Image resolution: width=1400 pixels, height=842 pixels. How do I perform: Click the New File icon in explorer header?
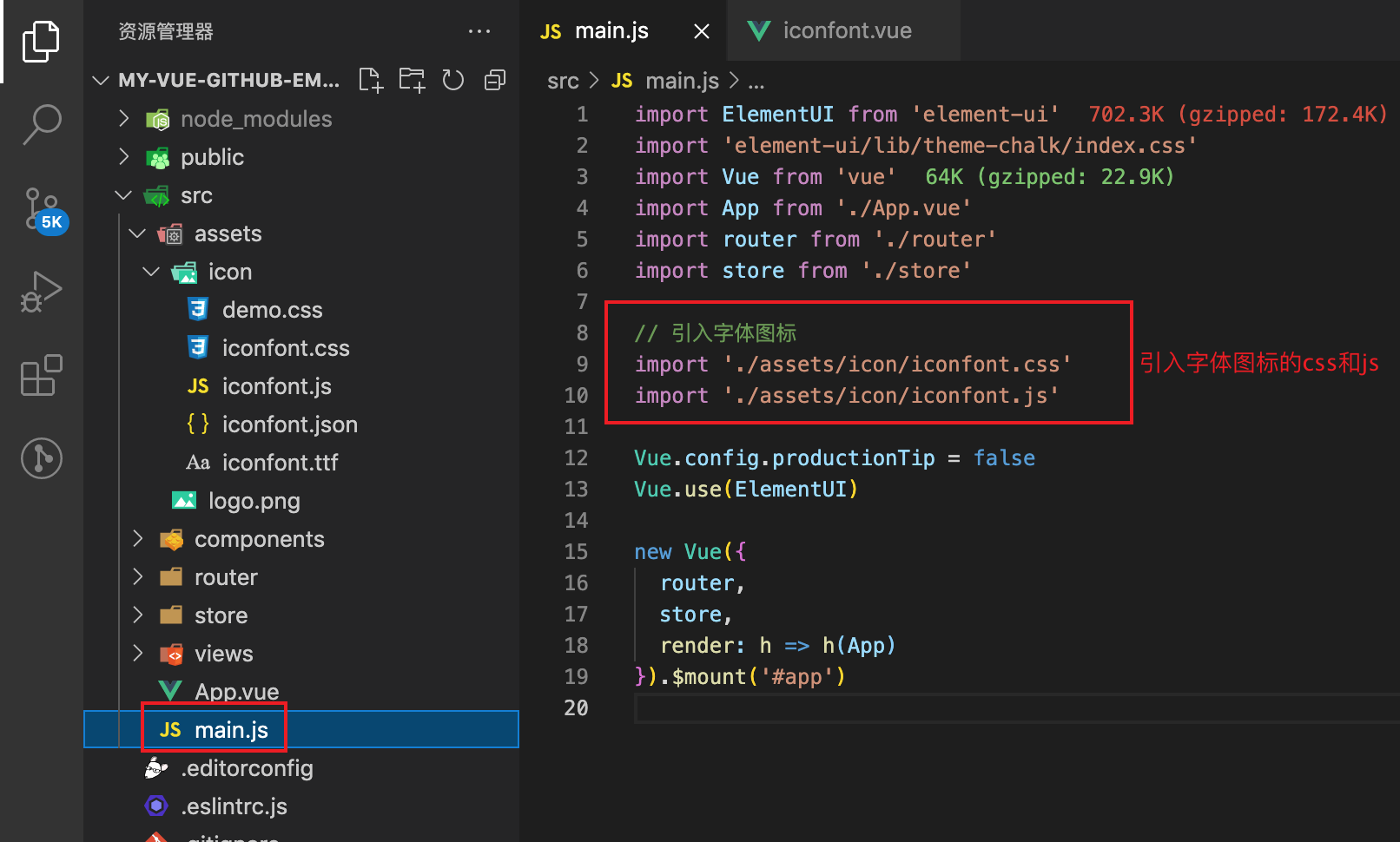(x=371, y=80)
